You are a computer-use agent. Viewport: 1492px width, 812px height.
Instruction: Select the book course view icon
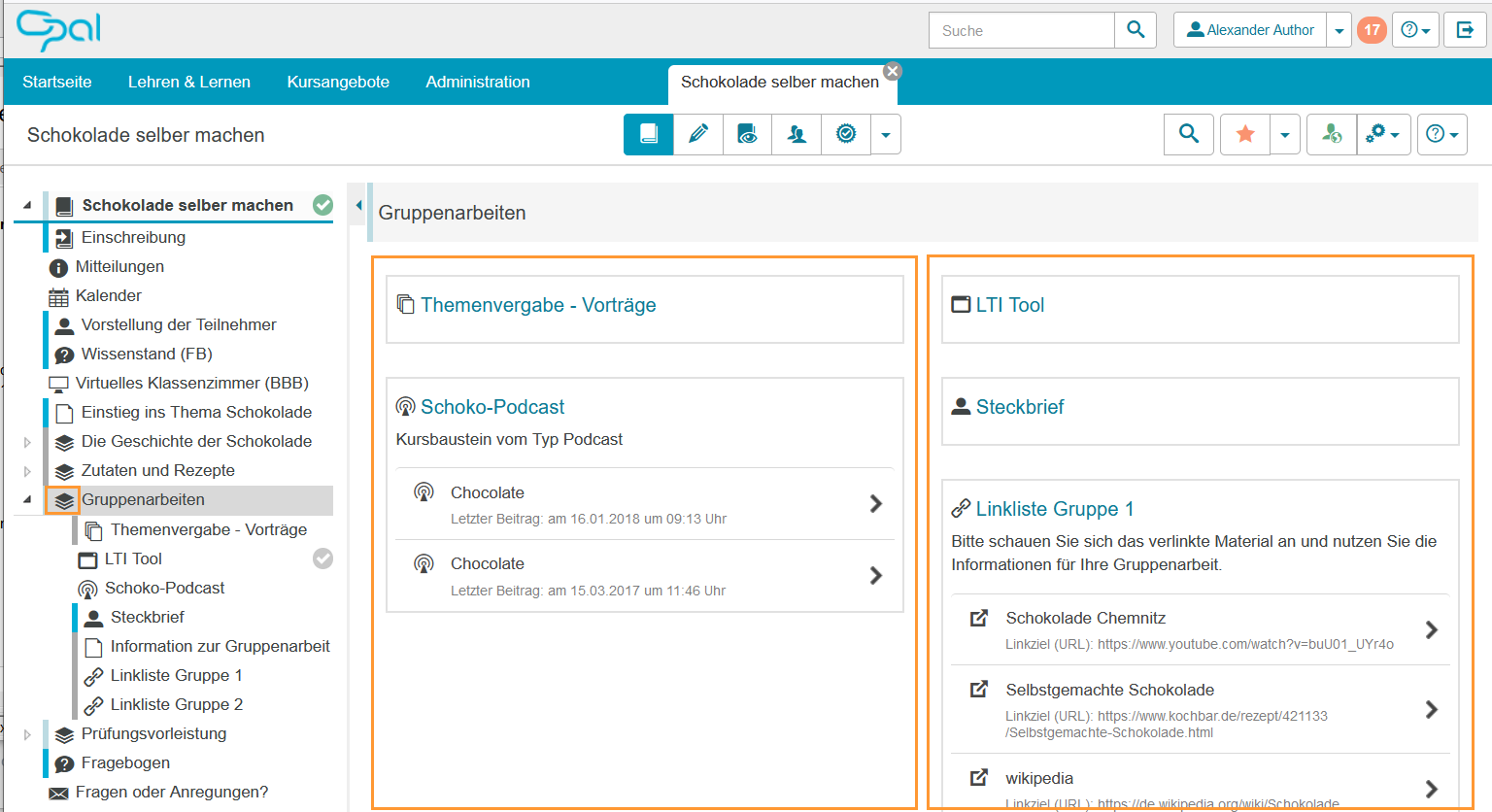[x=649, y=134]
